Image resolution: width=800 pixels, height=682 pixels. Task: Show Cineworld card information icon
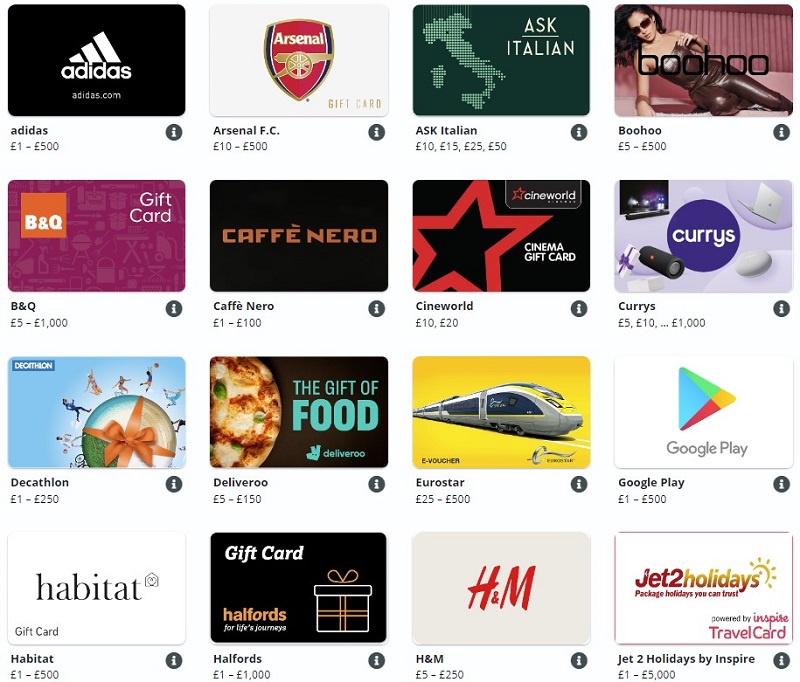[x=579, y=309]
